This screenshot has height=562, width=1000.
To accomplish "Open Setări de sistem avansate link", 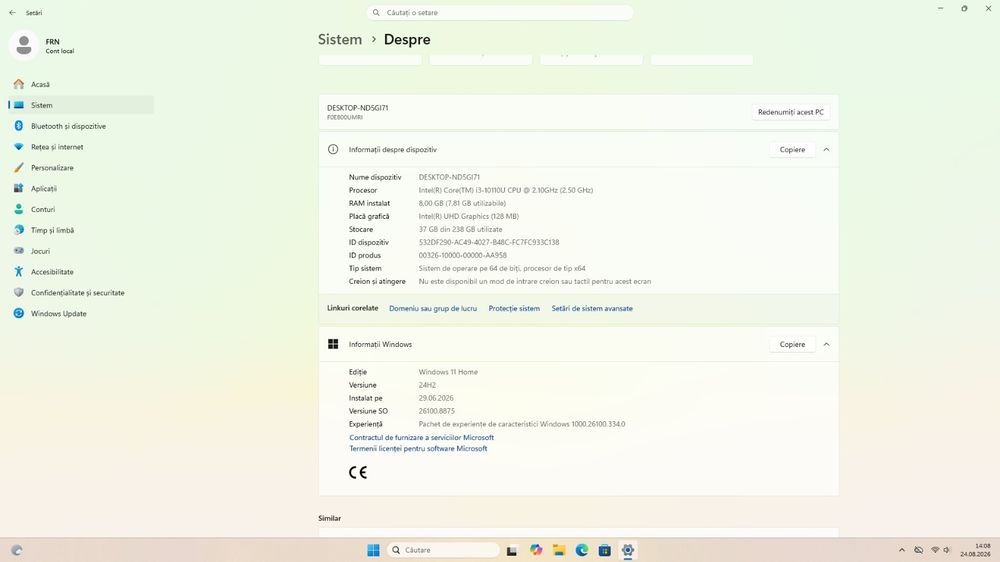I will coord(592,308).
